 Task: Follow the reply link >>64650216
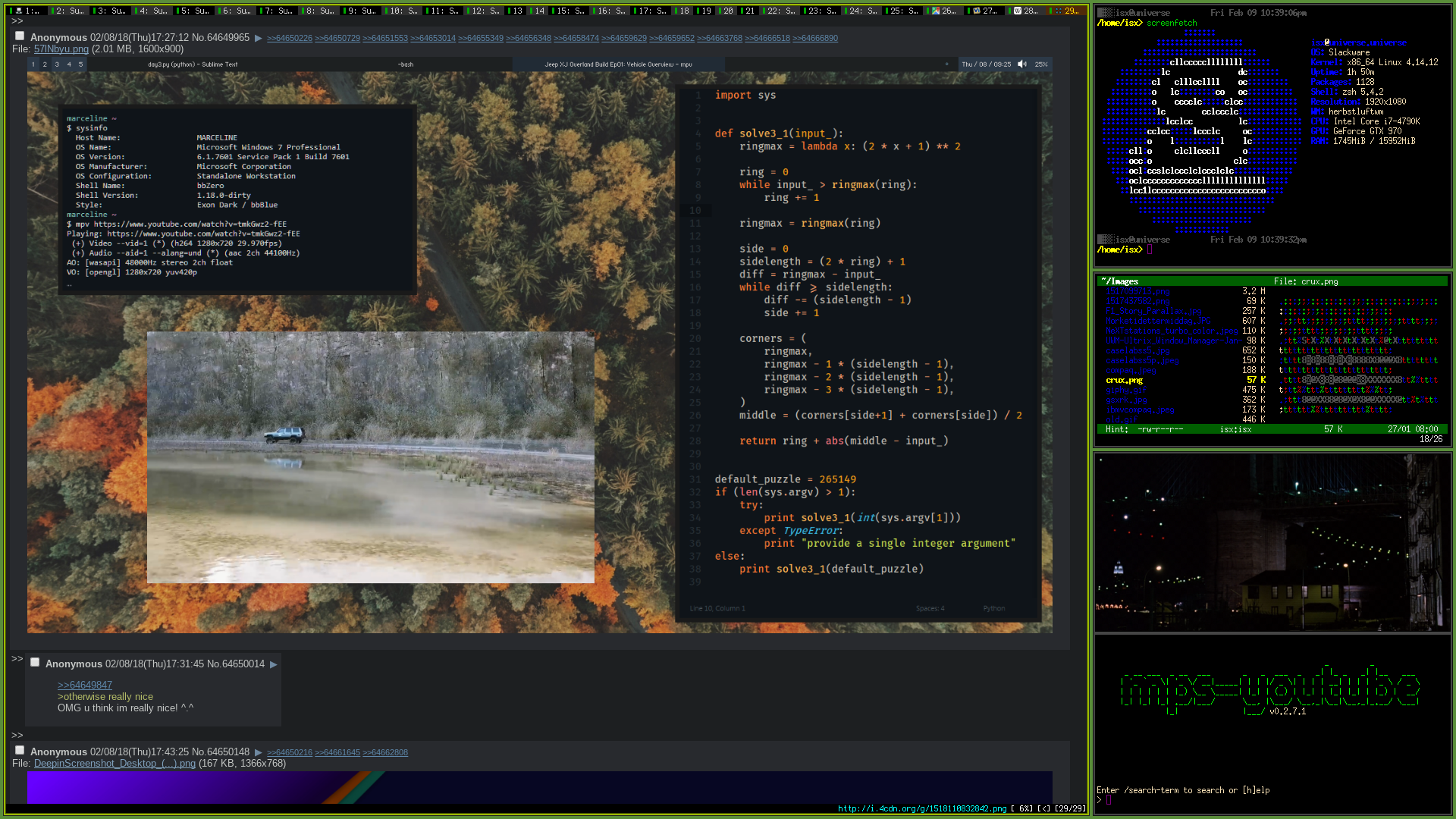click(290, 752)
